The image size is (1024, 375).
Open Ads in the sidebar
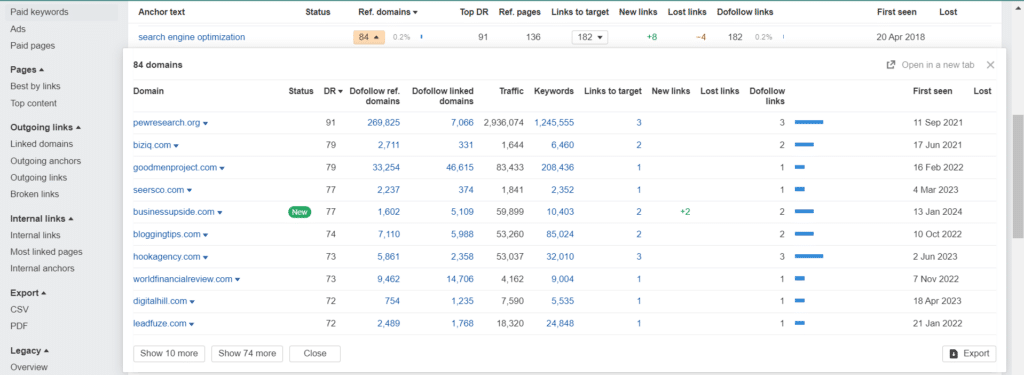click(18, 29)
